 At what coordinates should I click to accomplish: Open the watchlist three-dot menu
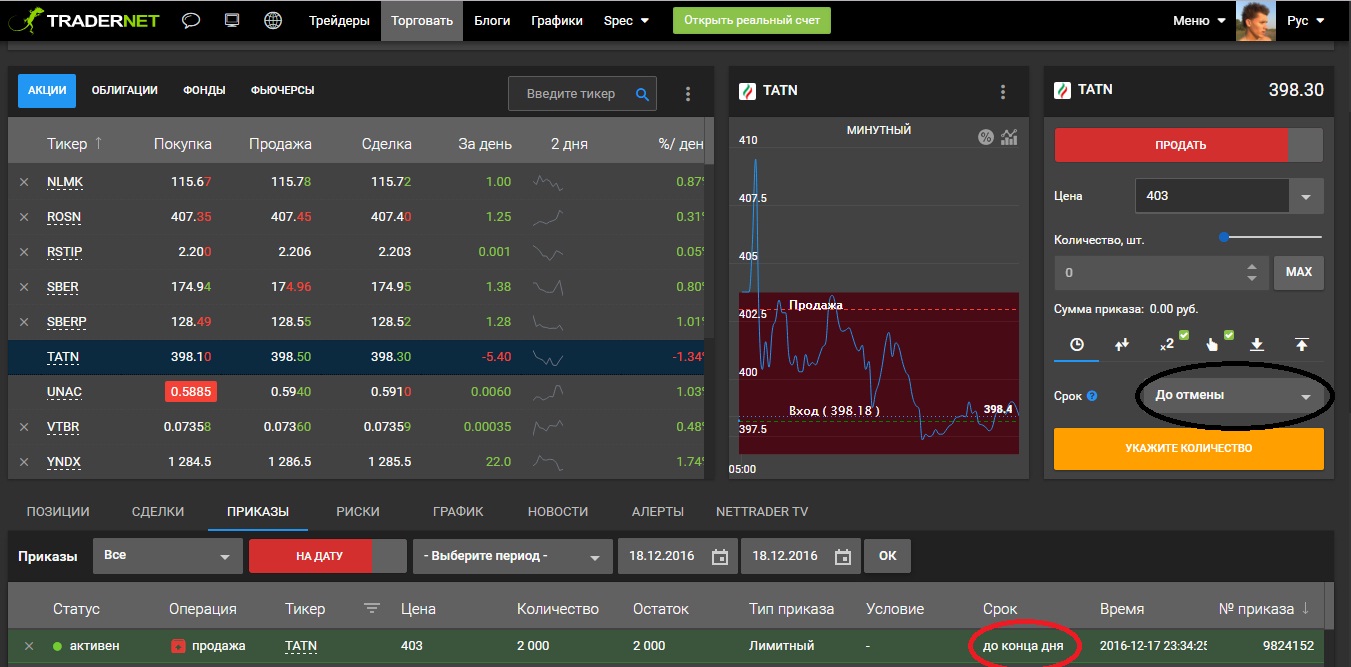(688, 94)
